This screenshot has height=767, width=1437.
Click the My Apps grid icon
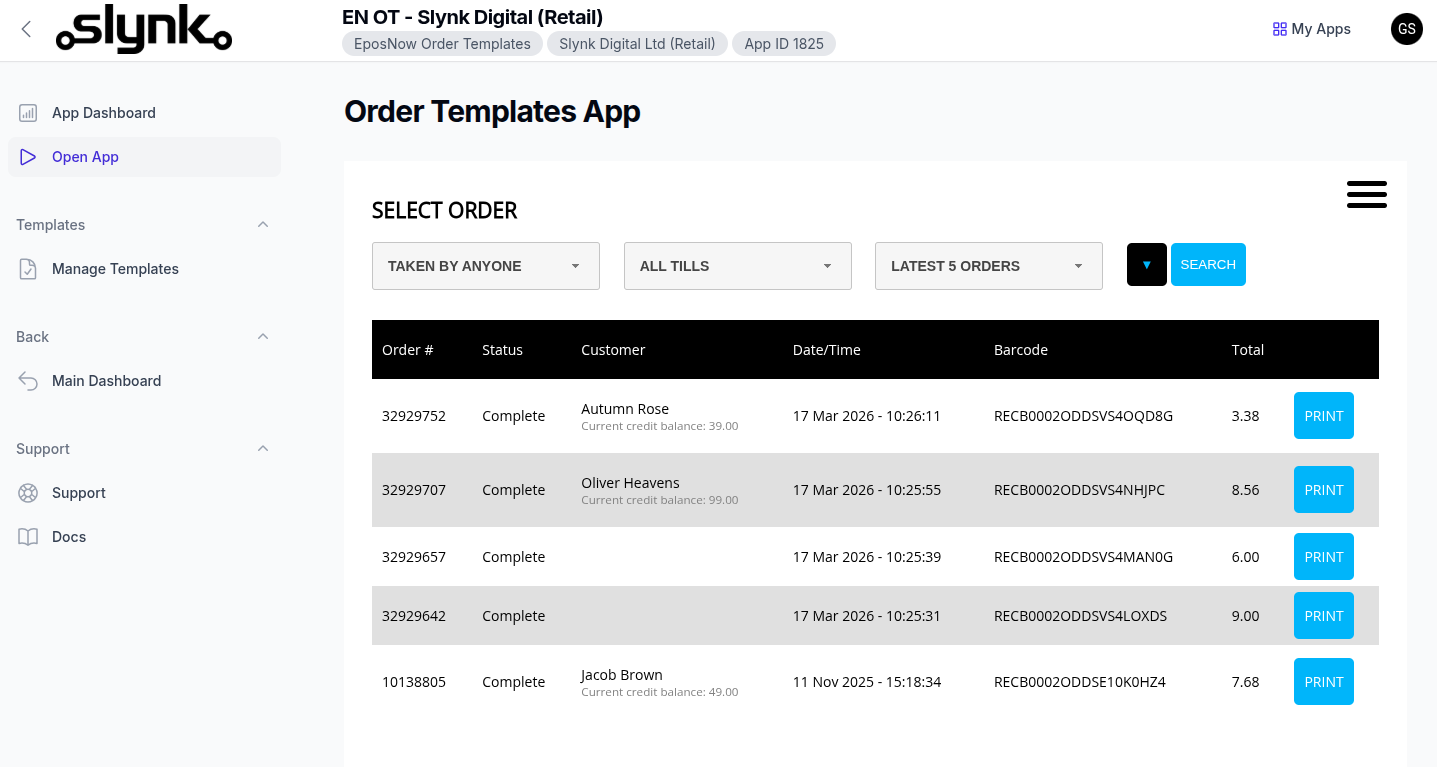click(1279, 28)
